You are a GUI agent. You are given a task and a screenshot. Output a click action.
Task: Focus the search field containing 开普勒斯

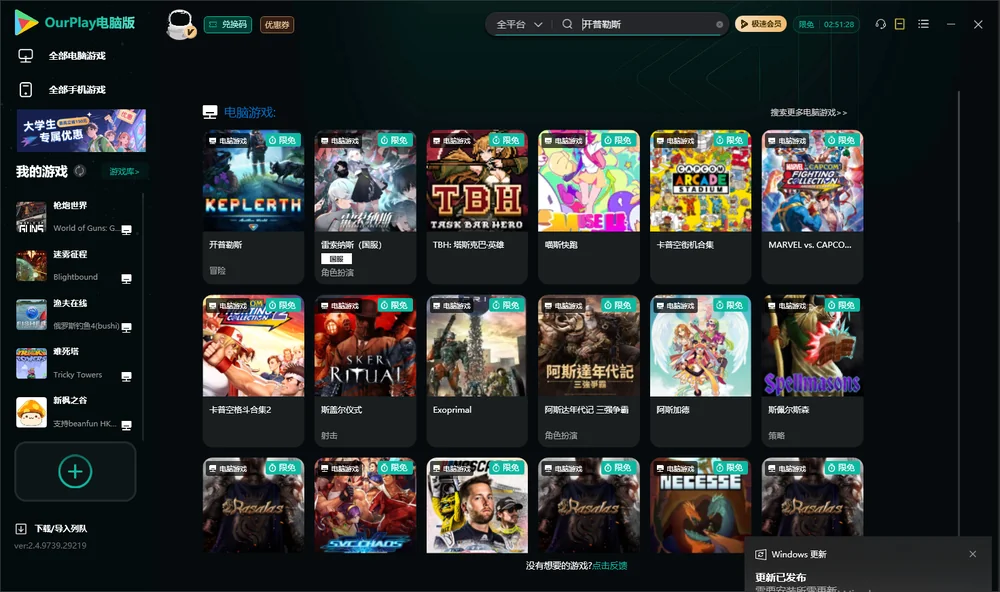coord(644,24)
